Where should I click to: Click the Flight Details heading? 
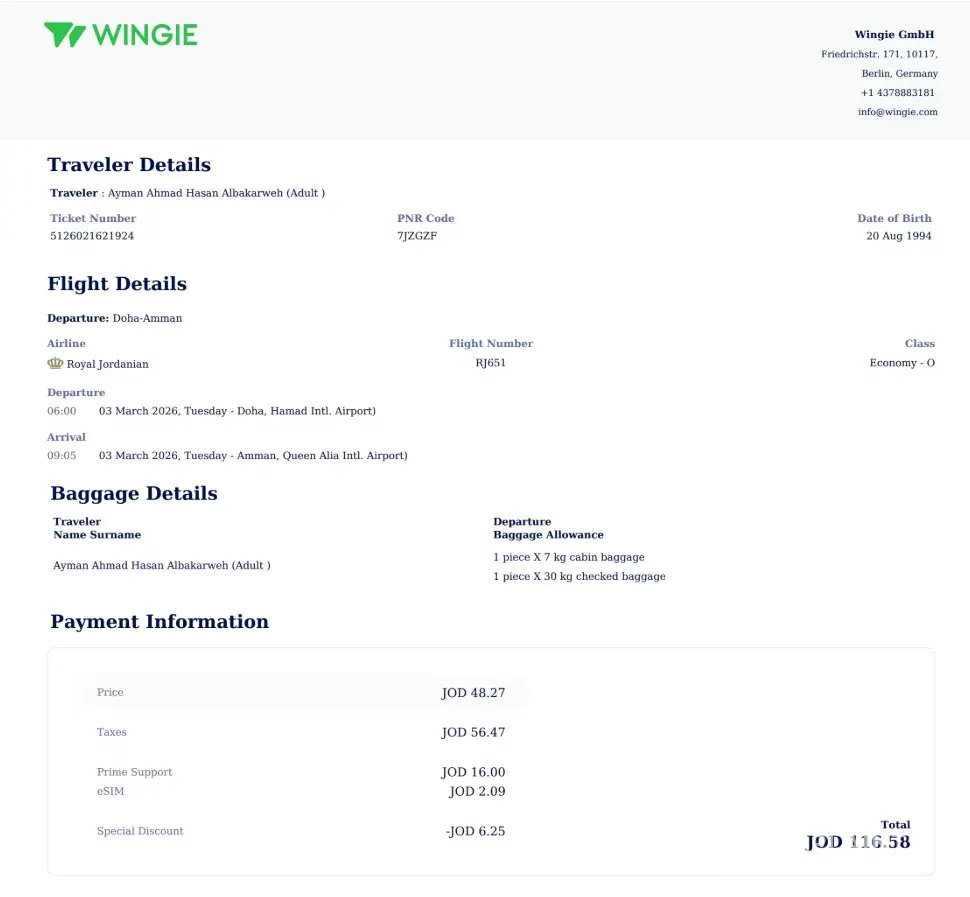pos(117,284)
